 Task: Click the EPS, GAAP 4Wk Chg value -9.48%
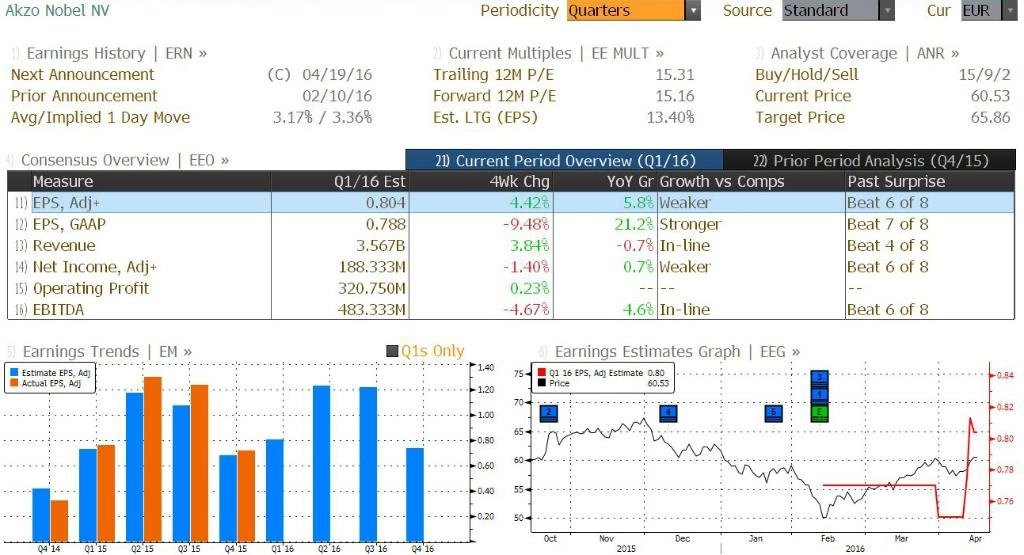pos(526,224)
